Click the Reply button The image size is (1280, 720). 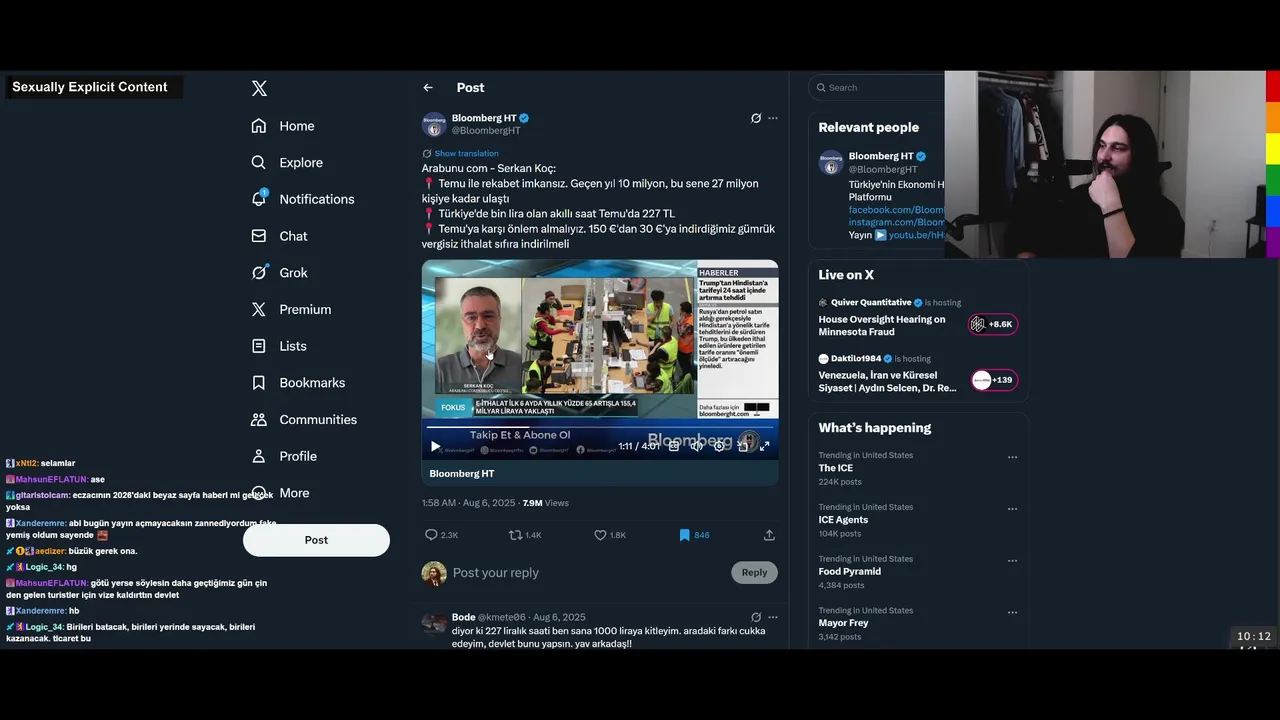click(754, 573)
